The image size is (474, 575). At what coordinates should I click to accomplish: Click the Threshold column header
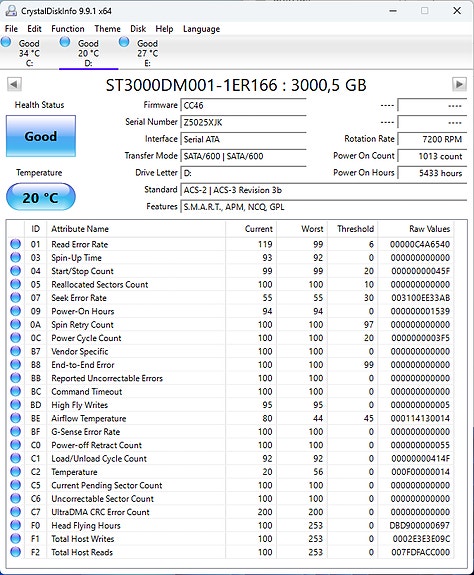pyautogui.click(x=352, y=229)
